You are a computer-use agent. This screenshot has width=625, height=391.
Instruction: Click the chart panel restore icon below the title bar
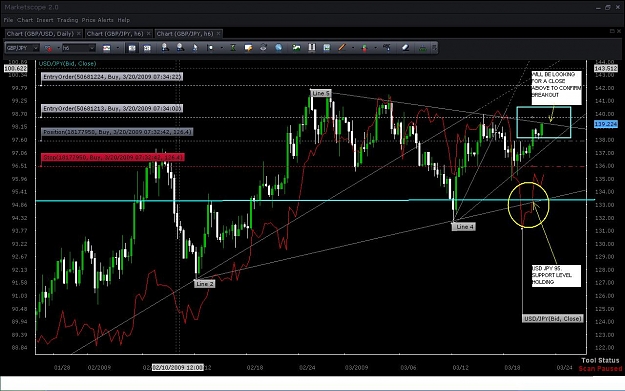point(612,31)
